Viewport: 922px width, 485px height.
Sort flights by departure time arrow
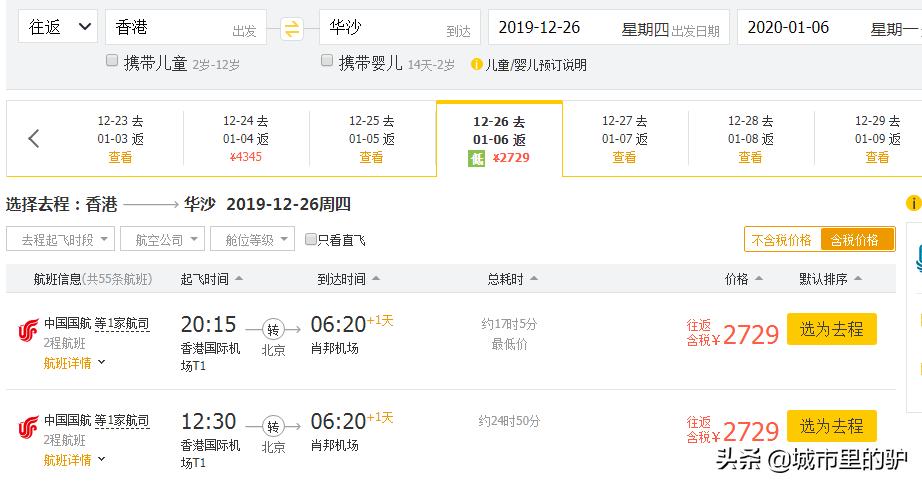[239, 279]
